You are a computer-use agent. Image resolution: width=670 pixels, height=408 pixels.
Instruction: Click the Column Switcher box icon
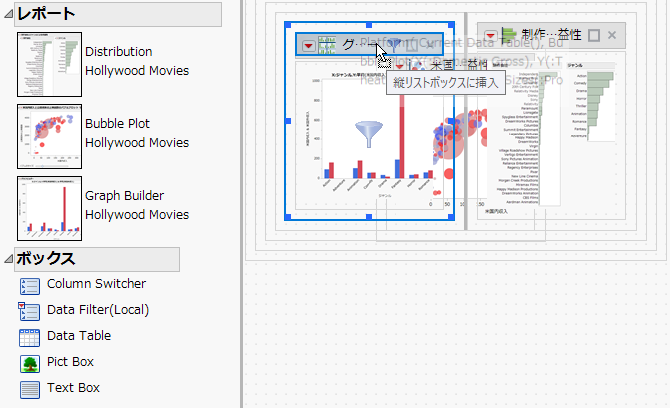(30, 286)
